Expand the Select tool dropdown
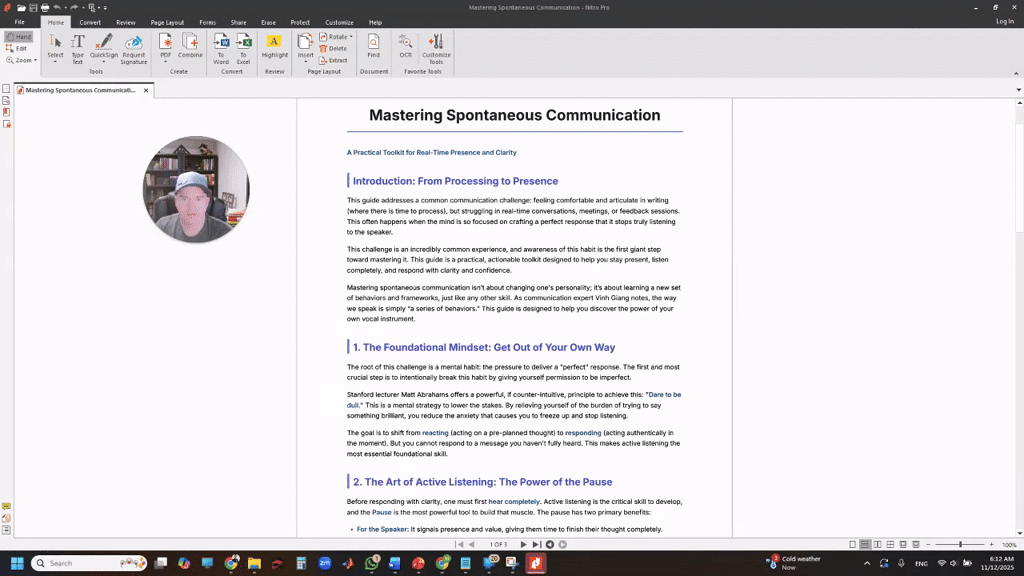This screenshot has height=576, width=1024. (x=54, y=63)
